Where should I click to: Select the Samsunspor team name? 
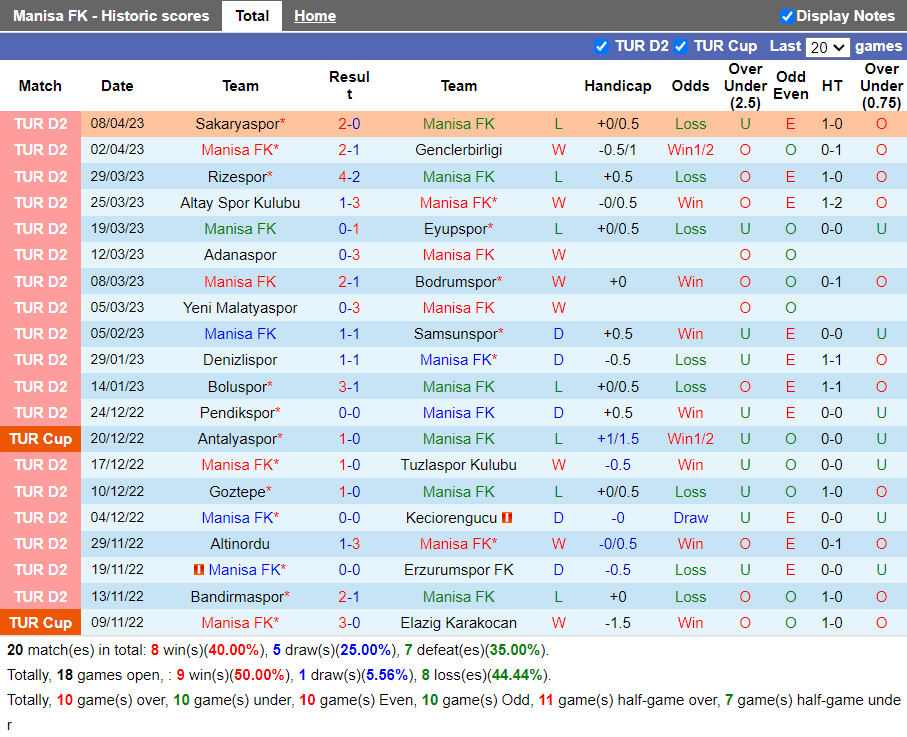(455, 334)
